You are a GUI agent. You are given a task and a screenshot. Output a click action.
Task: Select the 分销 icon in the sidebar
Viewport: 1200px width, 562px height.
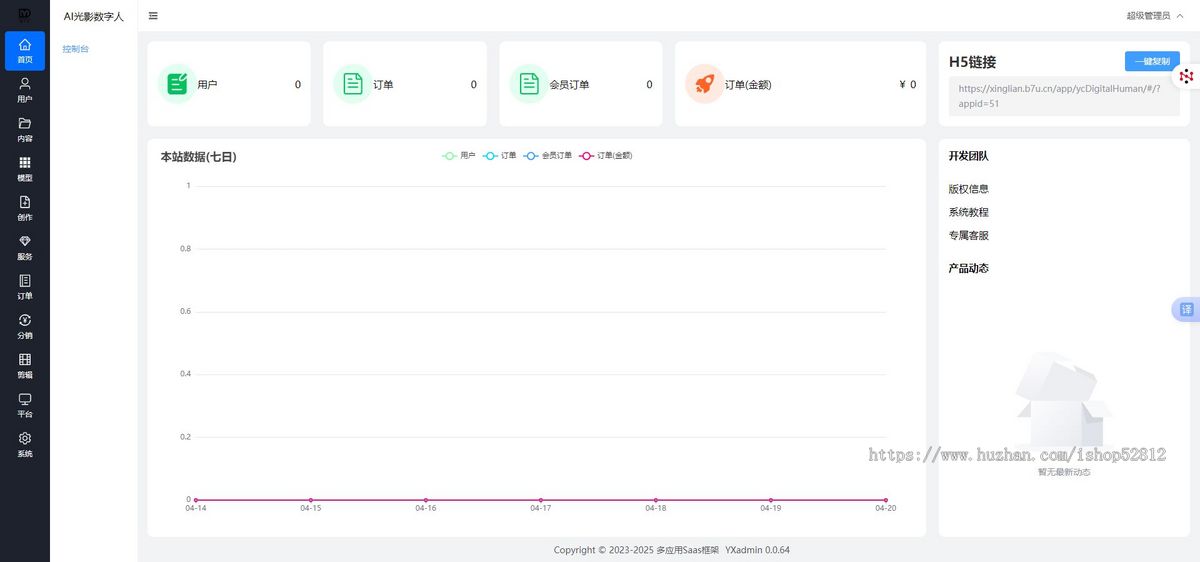[x=25, y=327]
